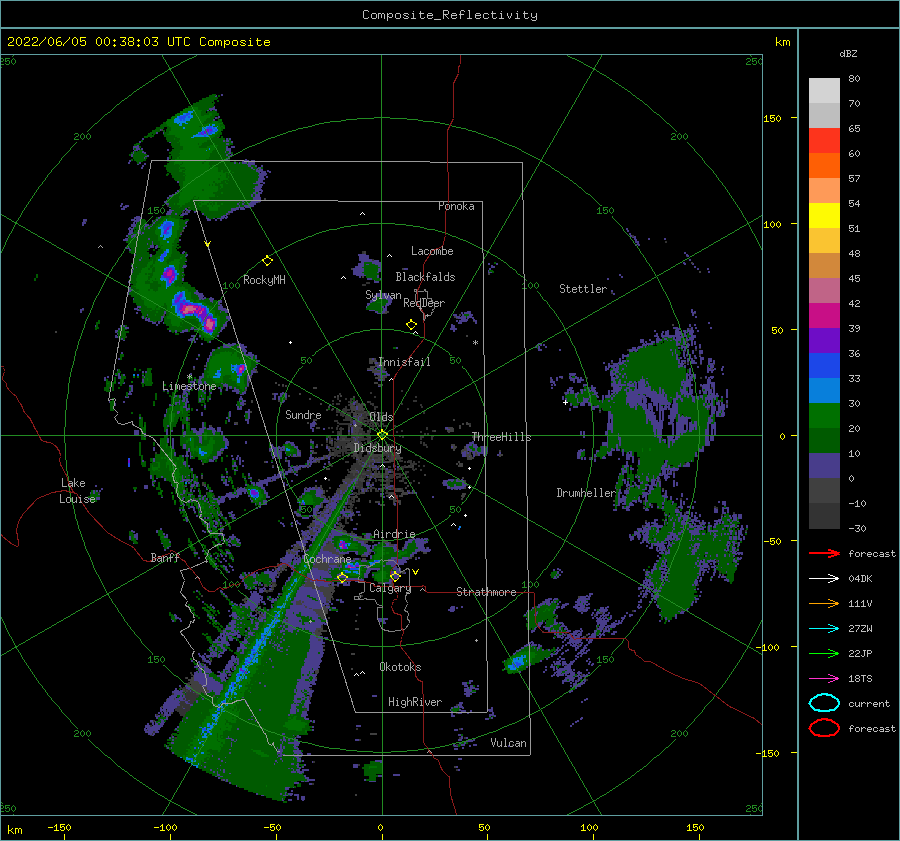Image resolution: width=900 pixels, height=841 pixels.
Task: Click the Innisfail label
Action: pyautogui.click(x=404, y=362)
